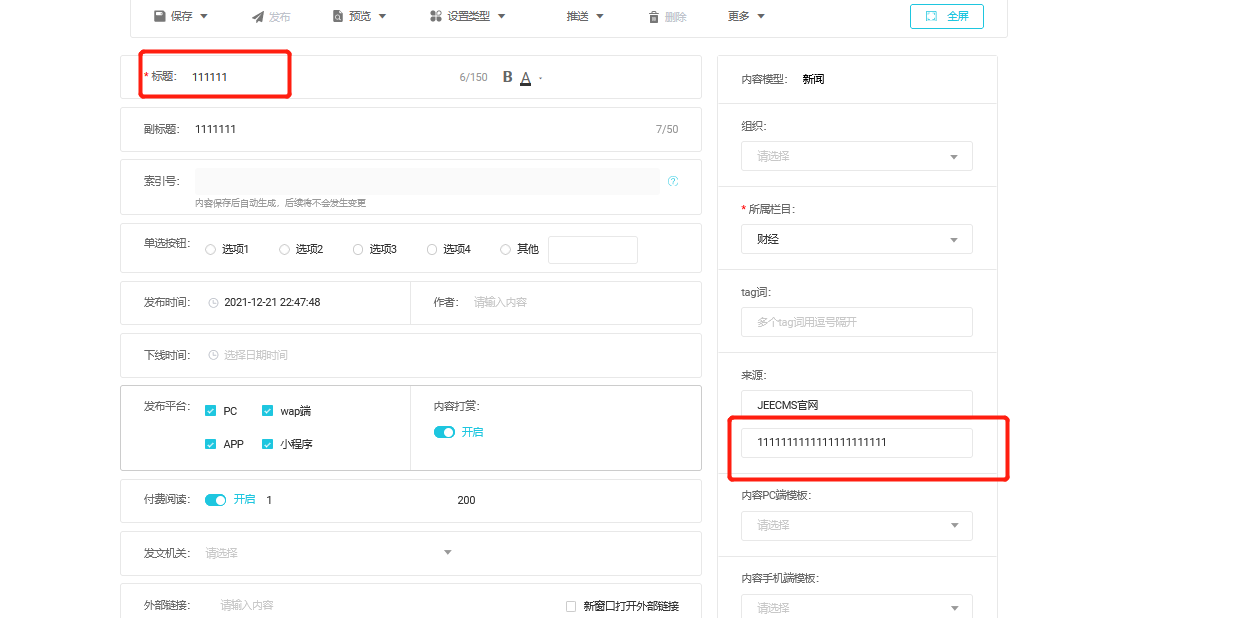The image size is (1253, 618).
Task: Click the subtitle field containing 1111111
Action: tap(420, 129)
